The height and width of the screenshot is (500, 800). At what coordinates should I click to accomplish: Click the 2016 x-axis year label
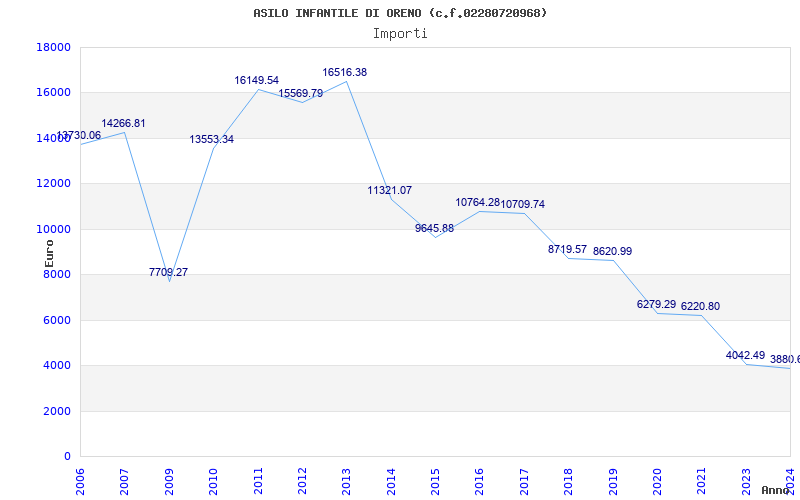pyautogui.click(x=480, y=481)
